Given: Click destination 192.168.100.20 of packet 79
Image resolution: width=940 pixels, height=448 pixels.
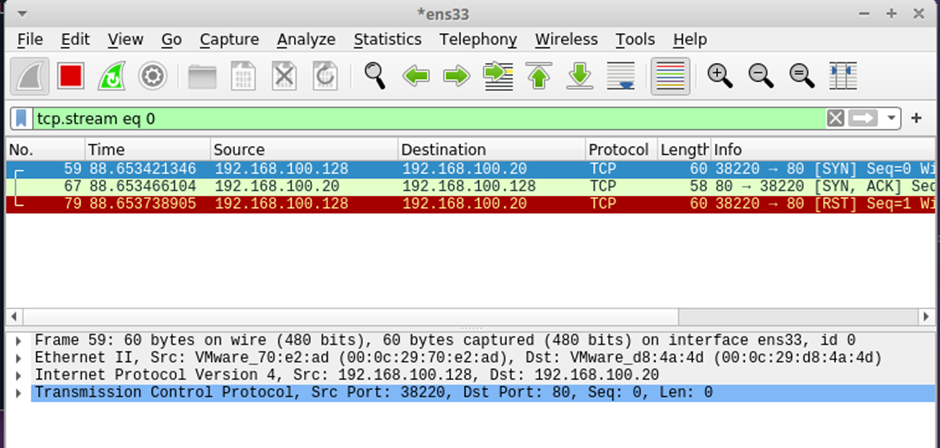Looking at the screenshot, I should (x=465, y=204).
